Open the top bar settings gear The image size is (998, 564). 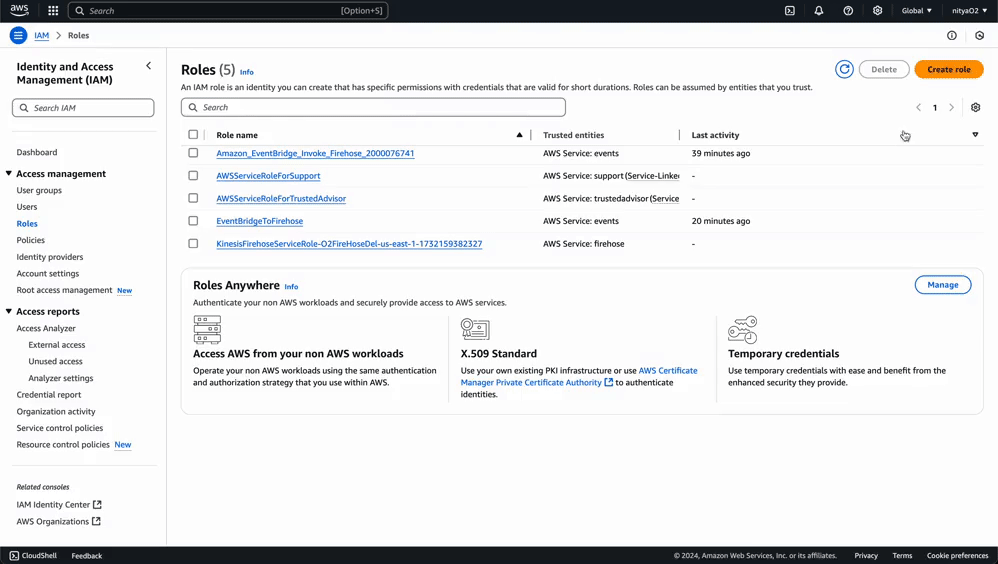coord(878,11)
